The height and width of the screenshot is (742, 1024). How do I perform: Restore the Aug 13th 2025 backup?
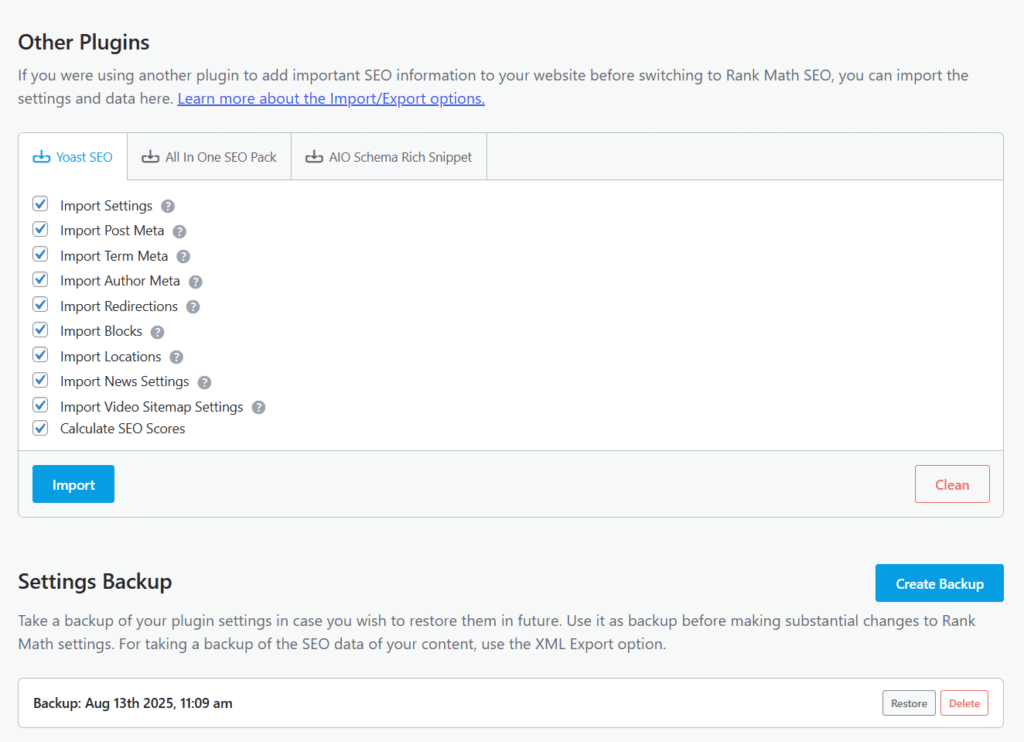[x=909, y=703]
